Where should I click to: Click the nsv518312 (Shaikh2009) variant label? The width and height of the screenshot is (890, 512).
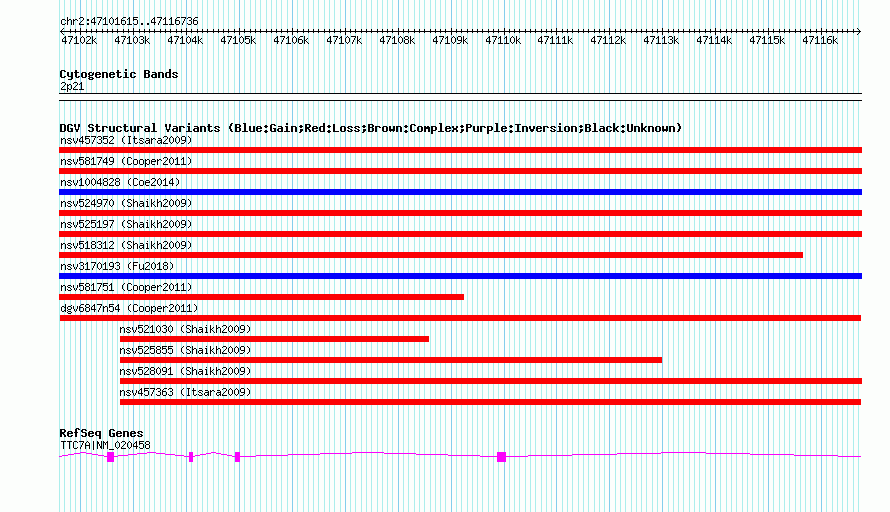(x=126, y=245)
